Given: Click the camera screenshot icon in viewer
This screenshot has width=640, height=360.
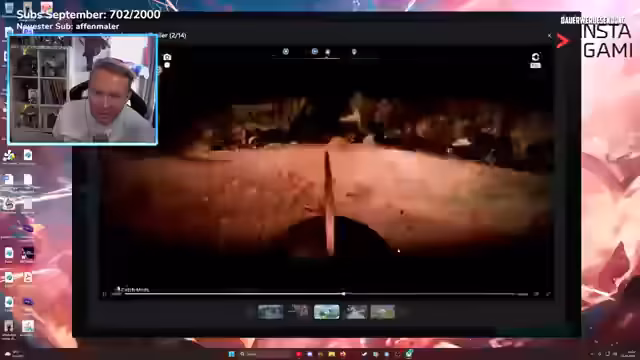Looking at the screenshot, I should coord(167,57).
